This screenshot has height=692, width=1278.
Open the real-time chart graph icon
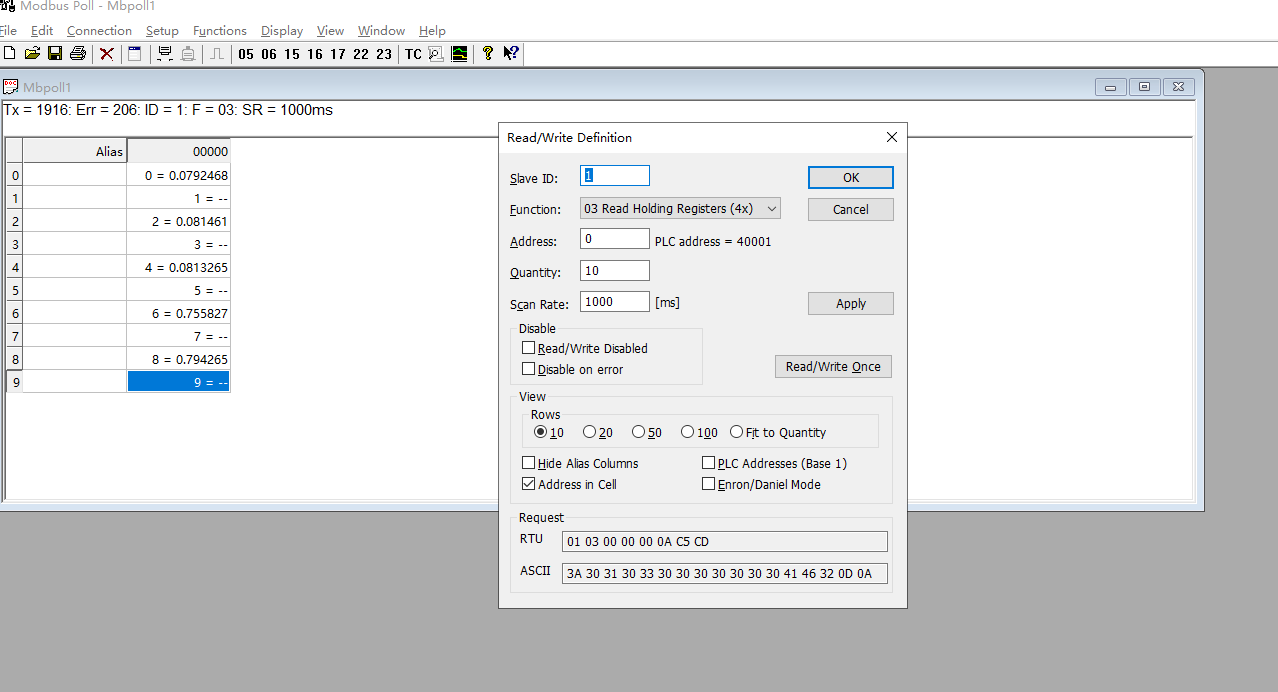[x=459, y=54]
